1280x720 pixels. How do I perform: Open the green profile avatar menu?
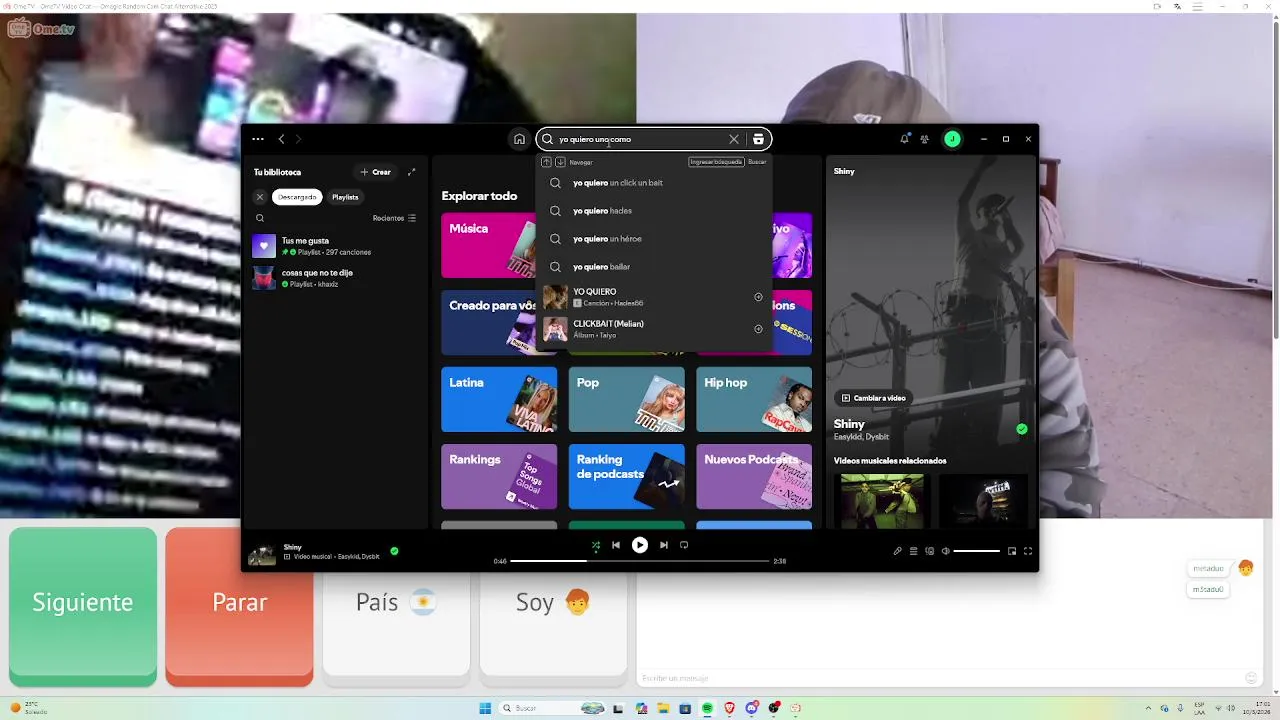(x=952, y=139)
